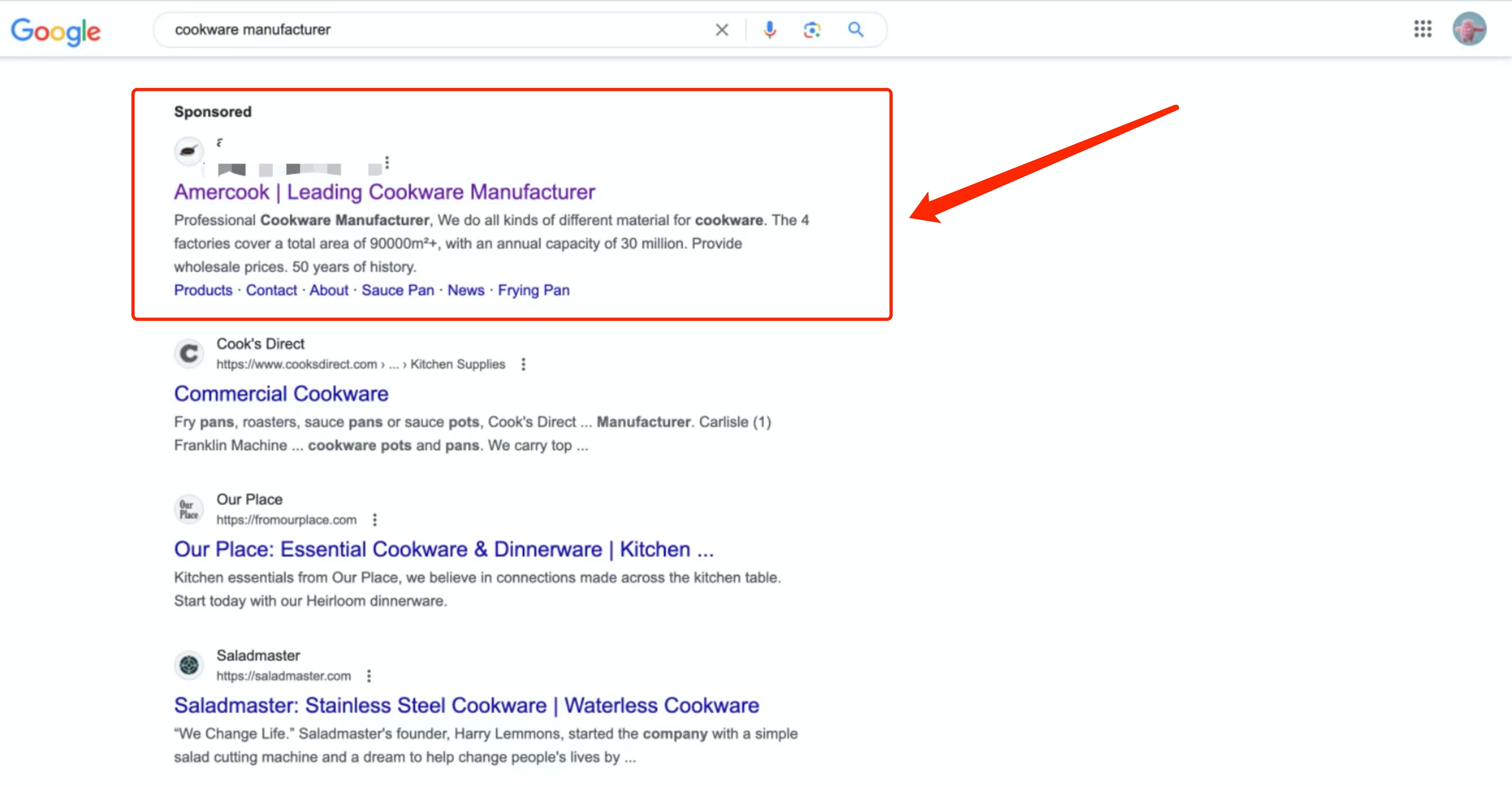Open more options for Cook's Direct result
This screenshot has width=1512, height=787.
click(523, 364)
